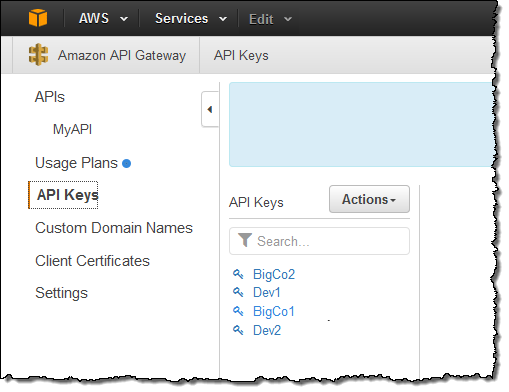Collapse the left navigation panel arrow

(x=210, y=109)
